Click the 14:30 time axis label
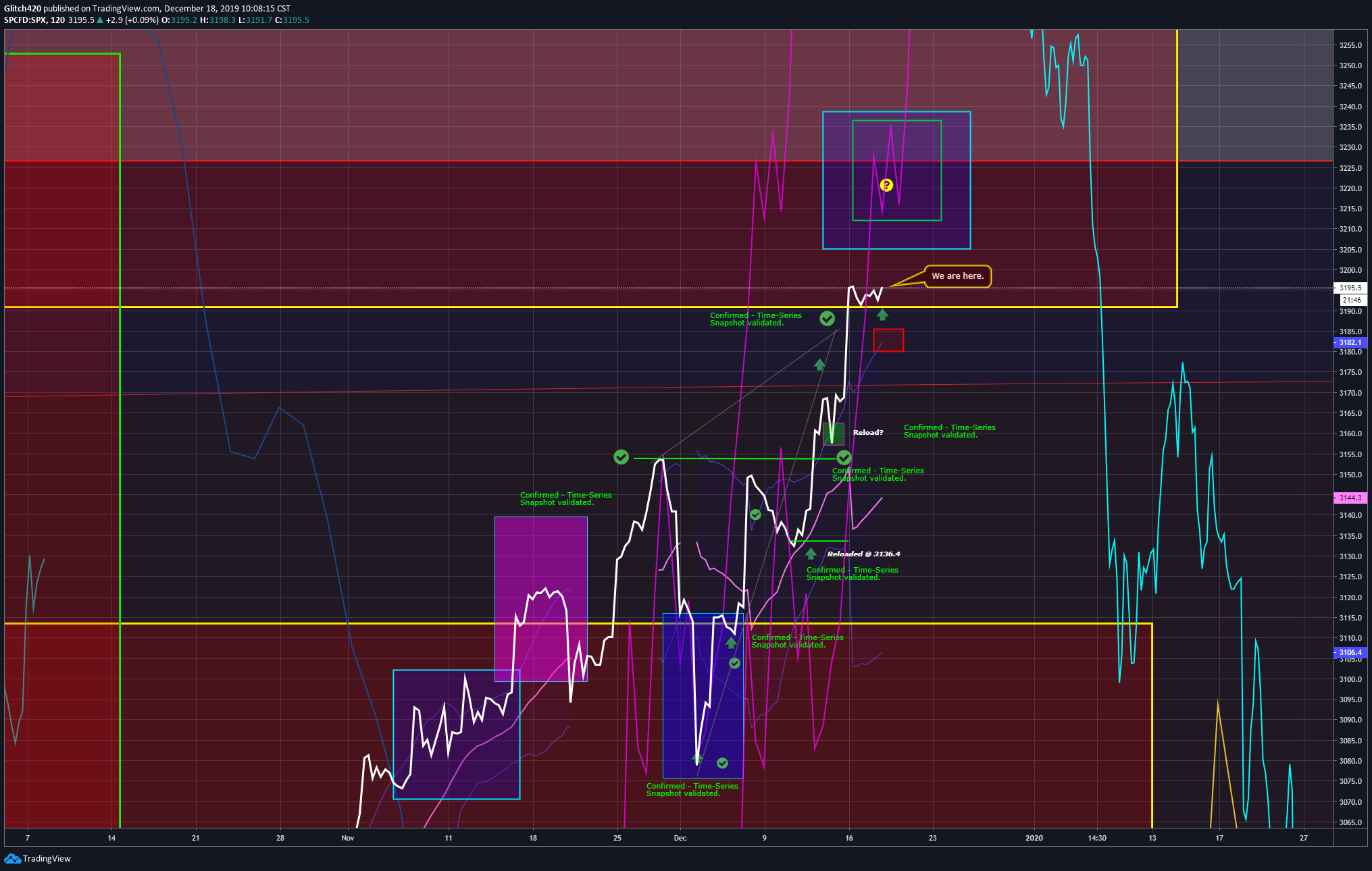This screenshot has height=871, width=1372. (1097, 838)
